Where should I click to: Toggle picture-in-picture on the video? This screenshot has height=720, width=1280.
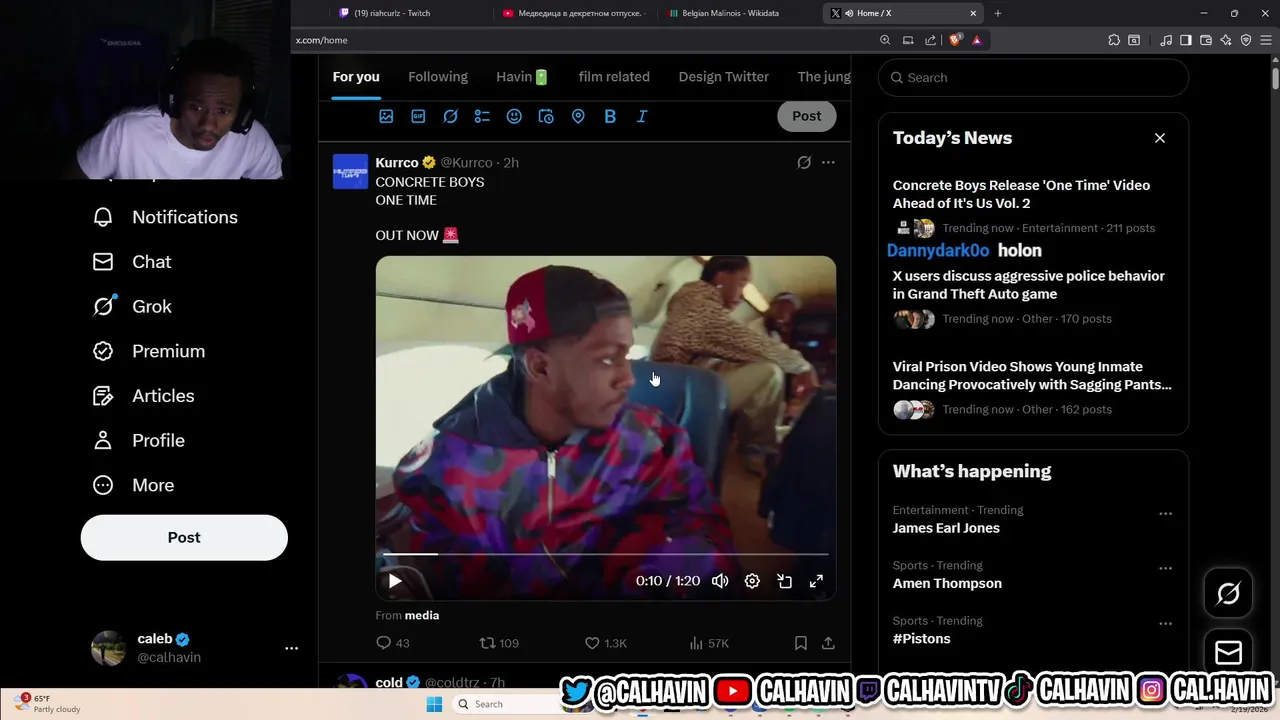tap(784, 581)
